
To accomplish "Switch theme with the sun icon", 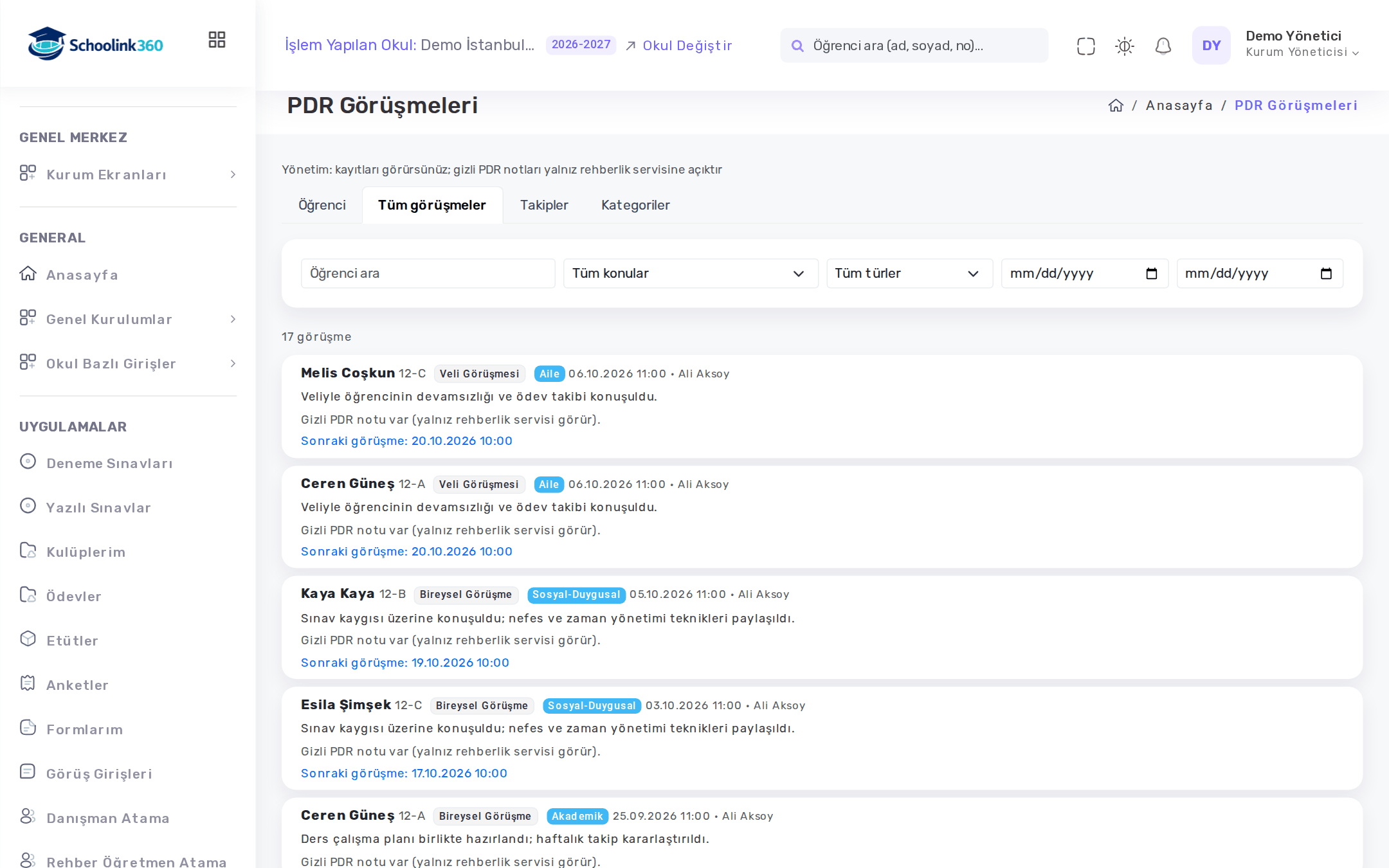I will (x=1124, y=46).
